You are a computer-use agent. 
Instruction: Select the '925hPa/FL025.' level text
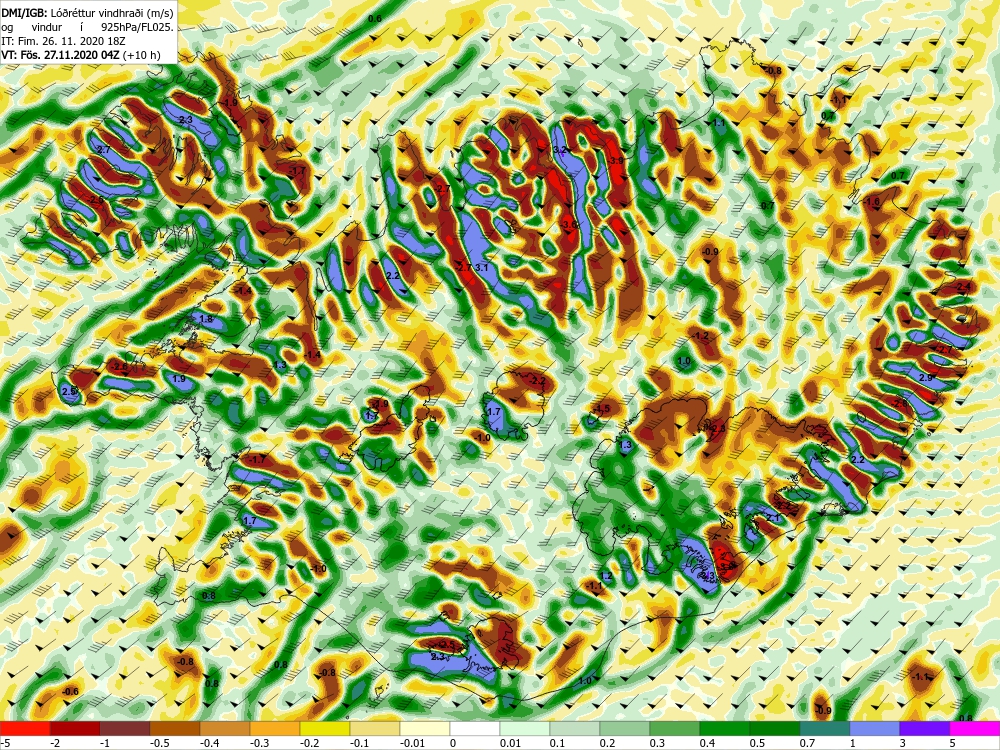coord(137,27)
